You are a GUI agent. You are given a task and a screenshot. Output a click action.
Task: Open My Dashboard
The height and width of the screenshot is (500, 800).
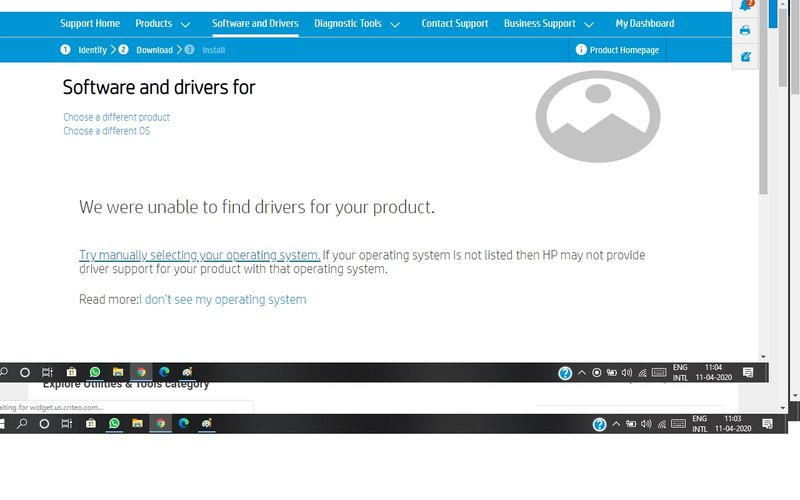[x=644, y=23]
